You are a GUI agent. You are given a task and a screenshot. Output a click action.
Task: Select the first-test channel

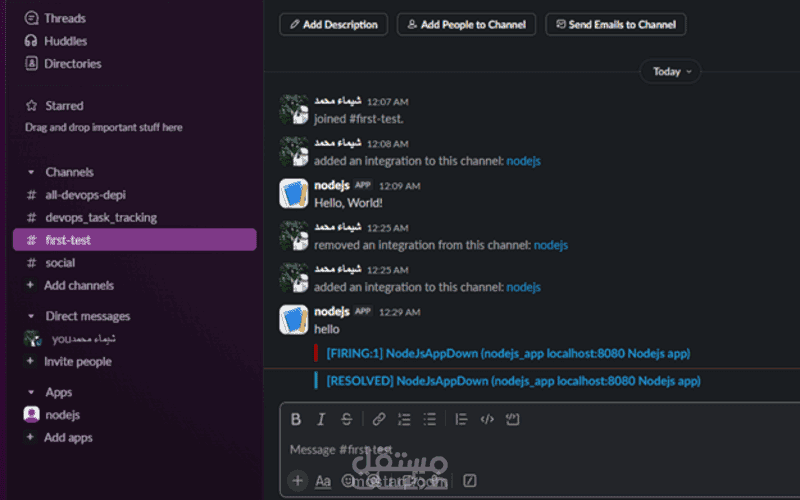[135, 240]
